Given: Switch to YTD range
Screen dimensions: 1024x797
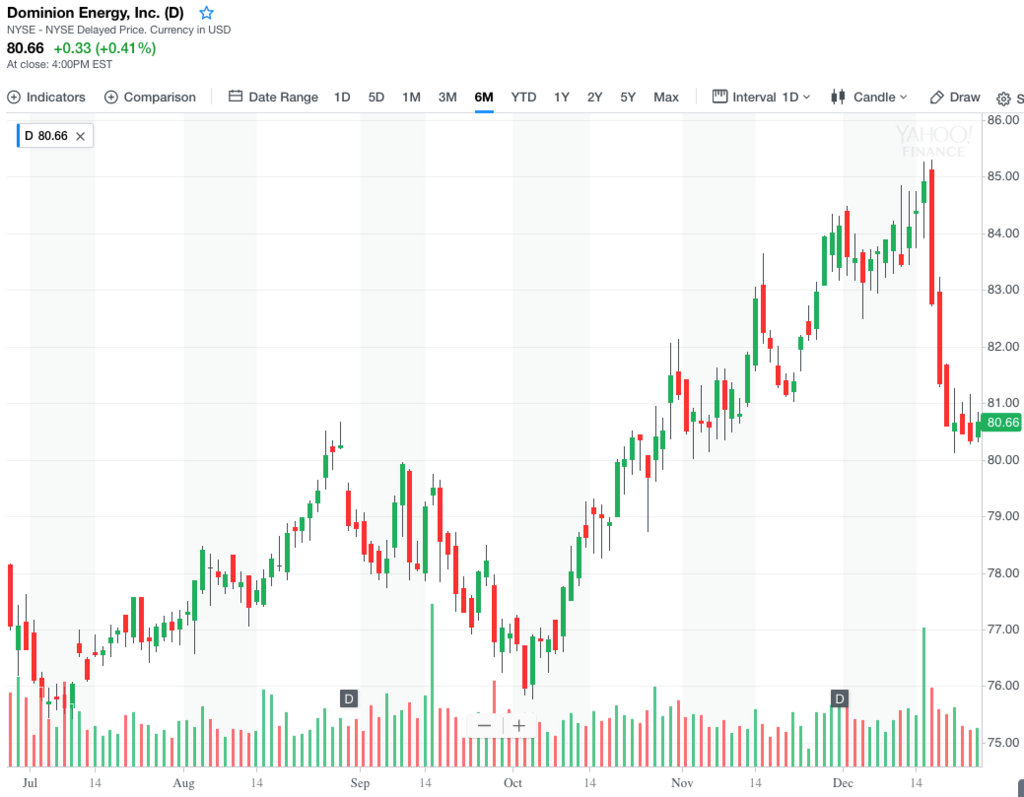Looking at the screenshot, I should click(524, 97).
